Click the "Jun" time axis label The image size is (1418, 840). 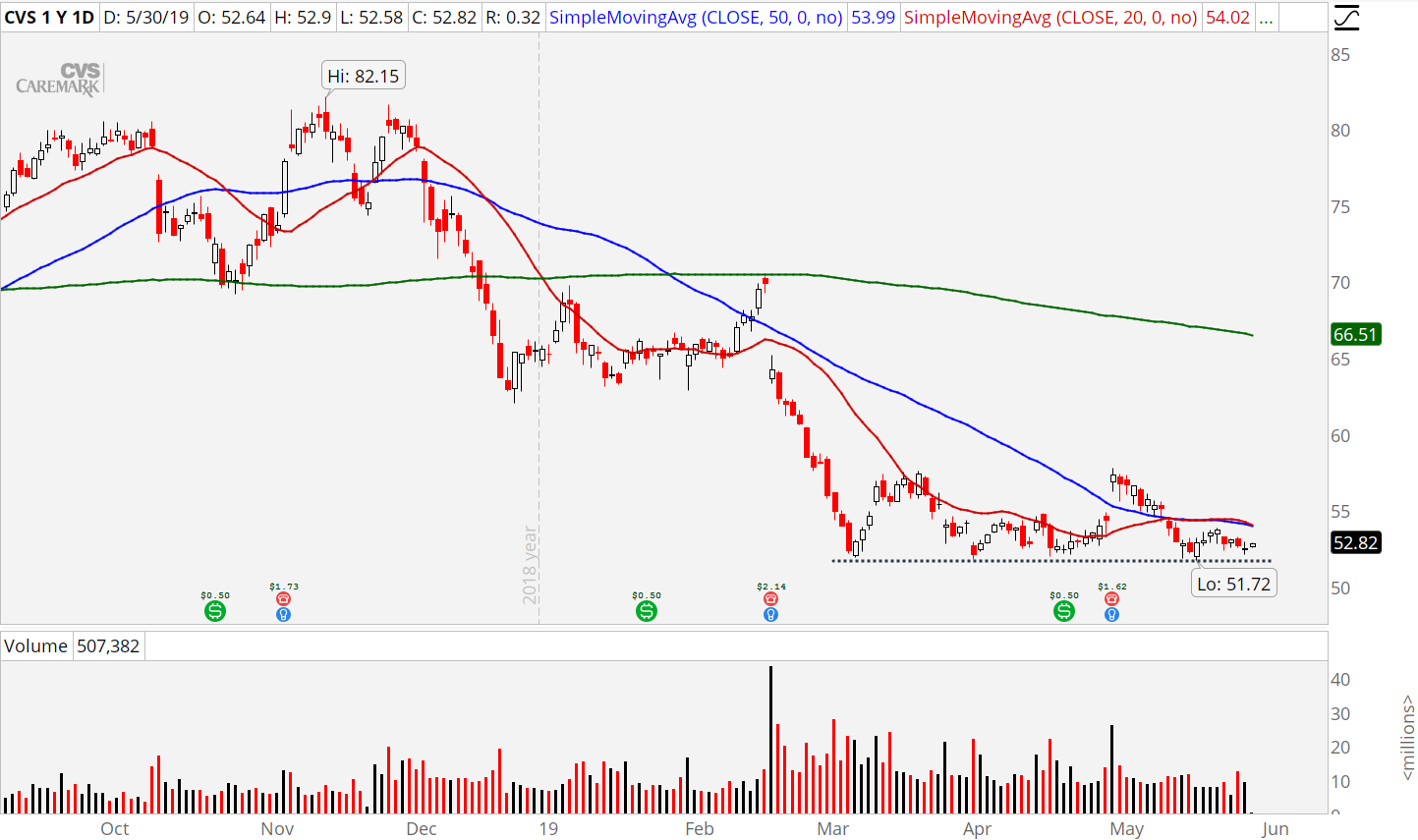pyautogui.click(x=1276, y=829)
